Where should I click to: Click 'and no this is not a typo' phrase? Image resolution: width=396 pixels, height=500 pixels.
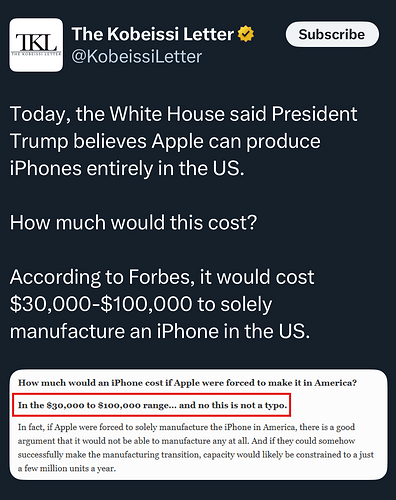(233, 405)
